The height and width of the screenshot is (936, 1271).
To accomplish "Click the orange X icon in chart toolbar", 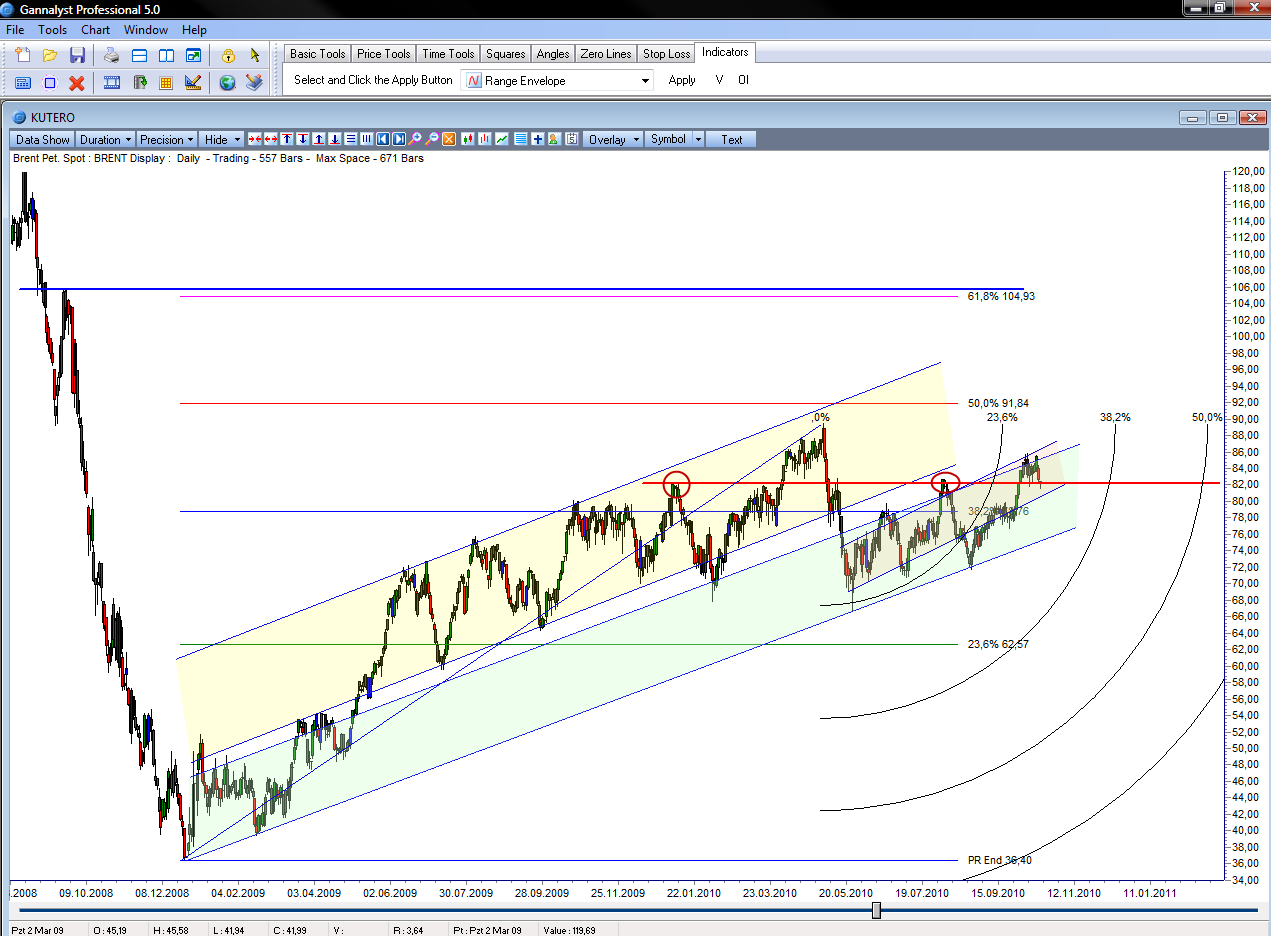I will pos(449,139).
